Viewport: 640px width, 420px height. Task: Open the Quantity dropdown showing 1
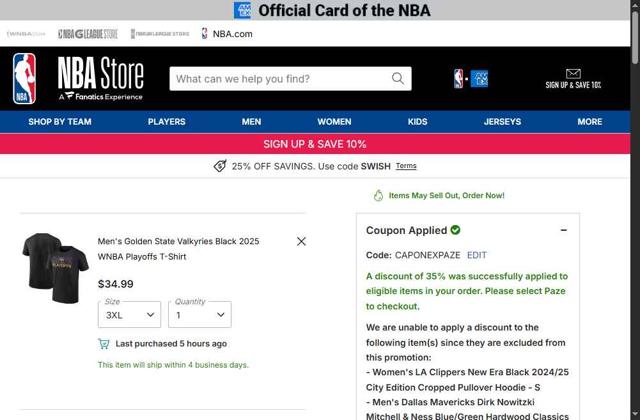coord(200,314)
